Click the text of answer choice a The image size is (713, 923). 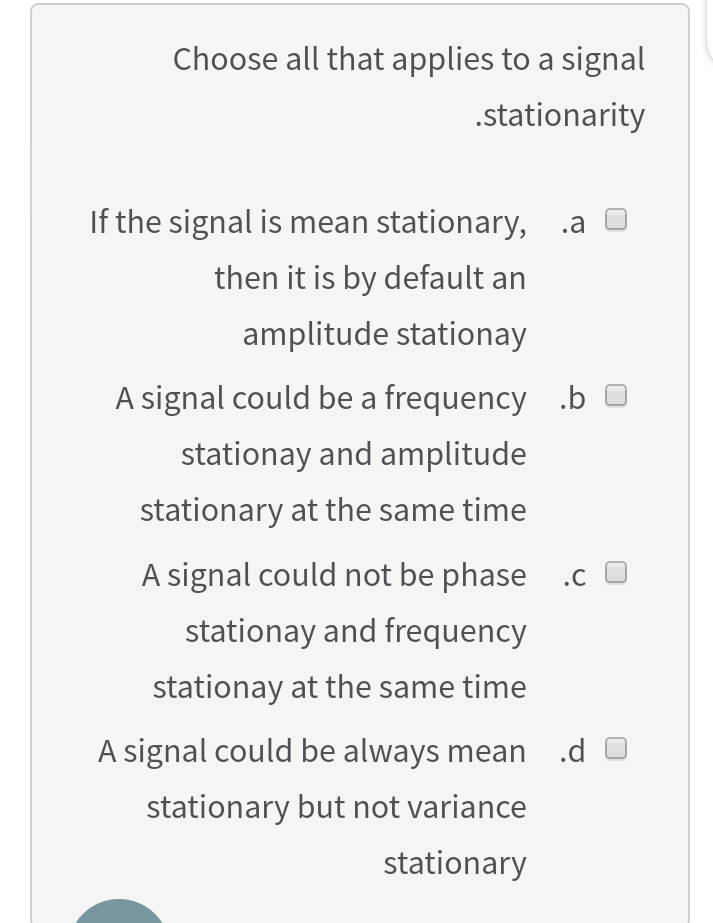308,277
